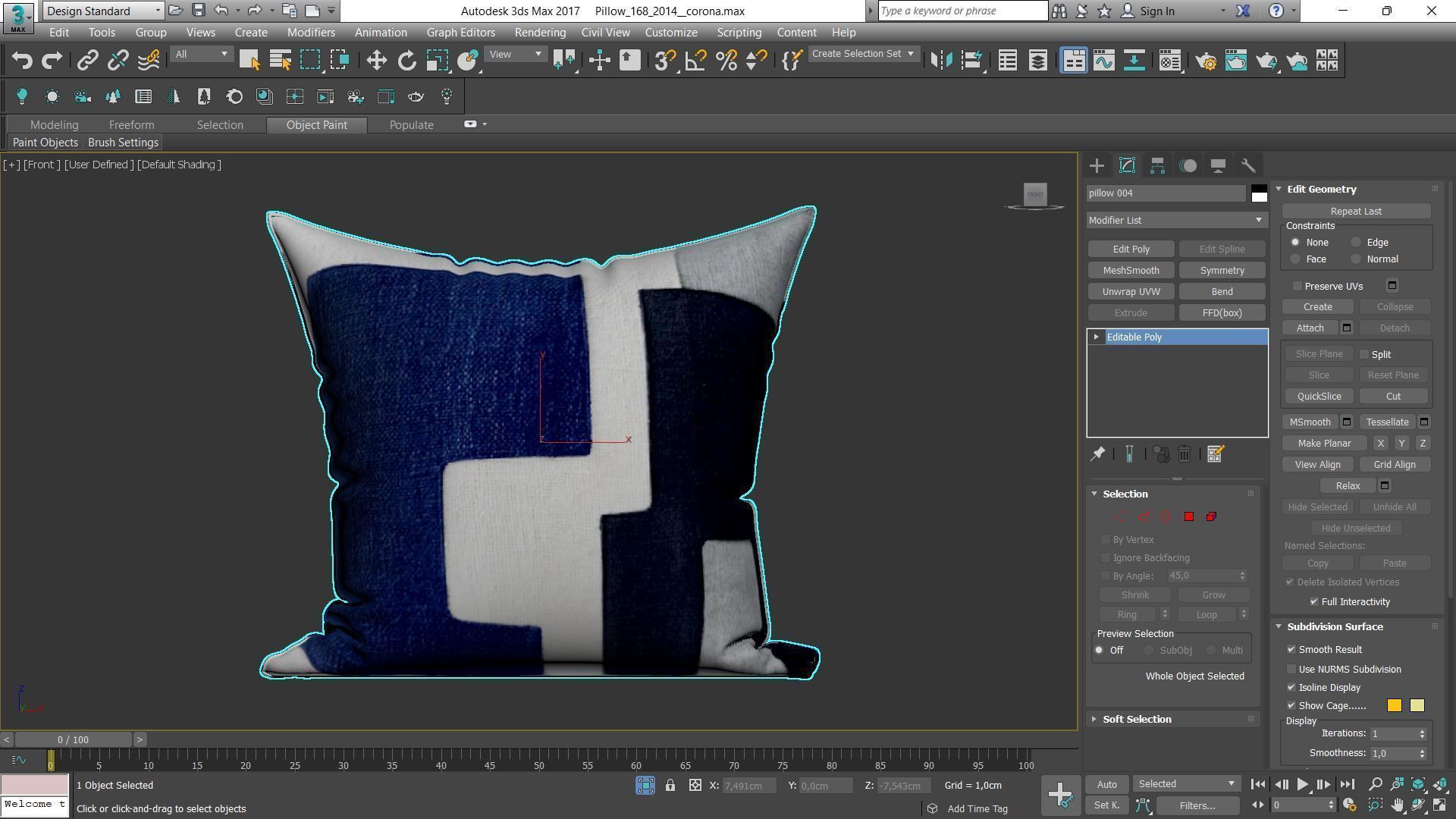Click Configure Modifier Sets icon

click(1215, 454)
